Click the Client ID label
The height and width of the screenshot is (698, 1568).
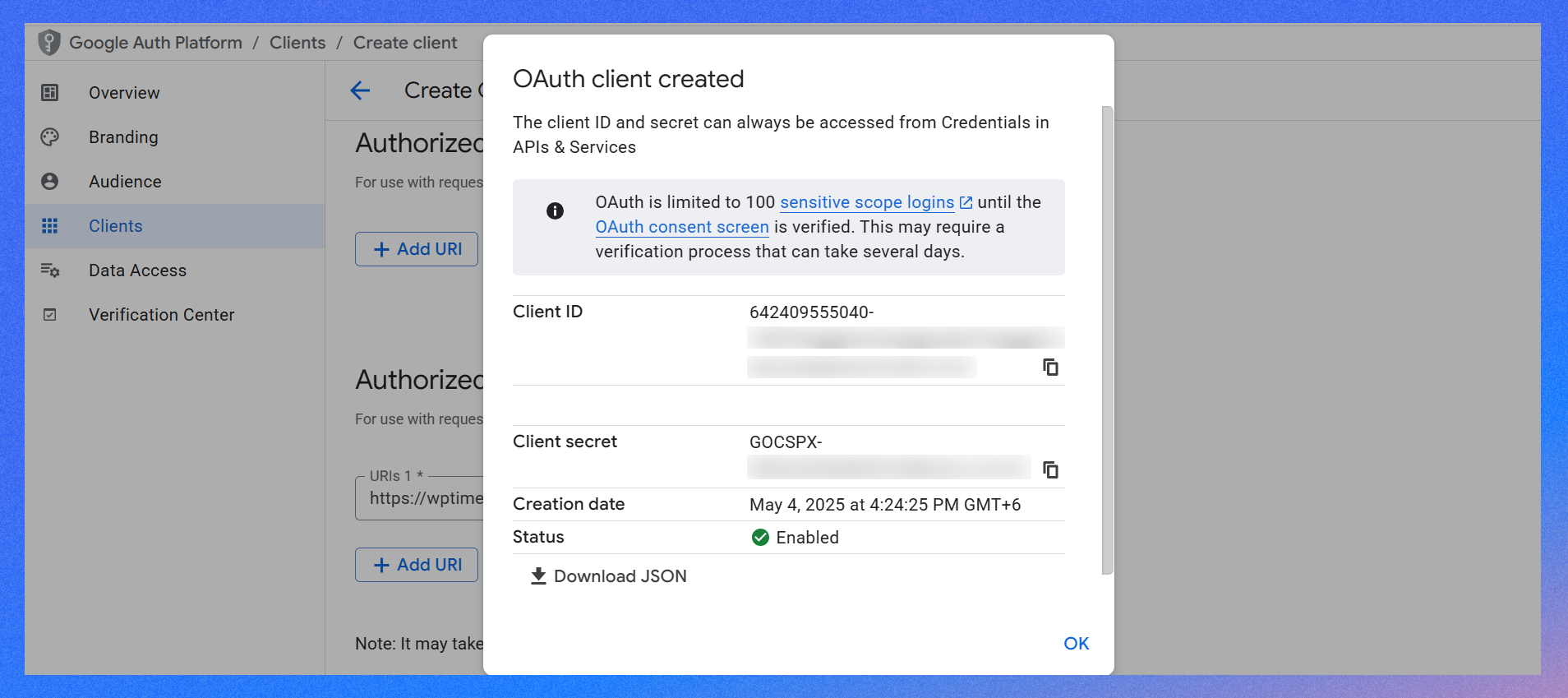pos(548,312)
